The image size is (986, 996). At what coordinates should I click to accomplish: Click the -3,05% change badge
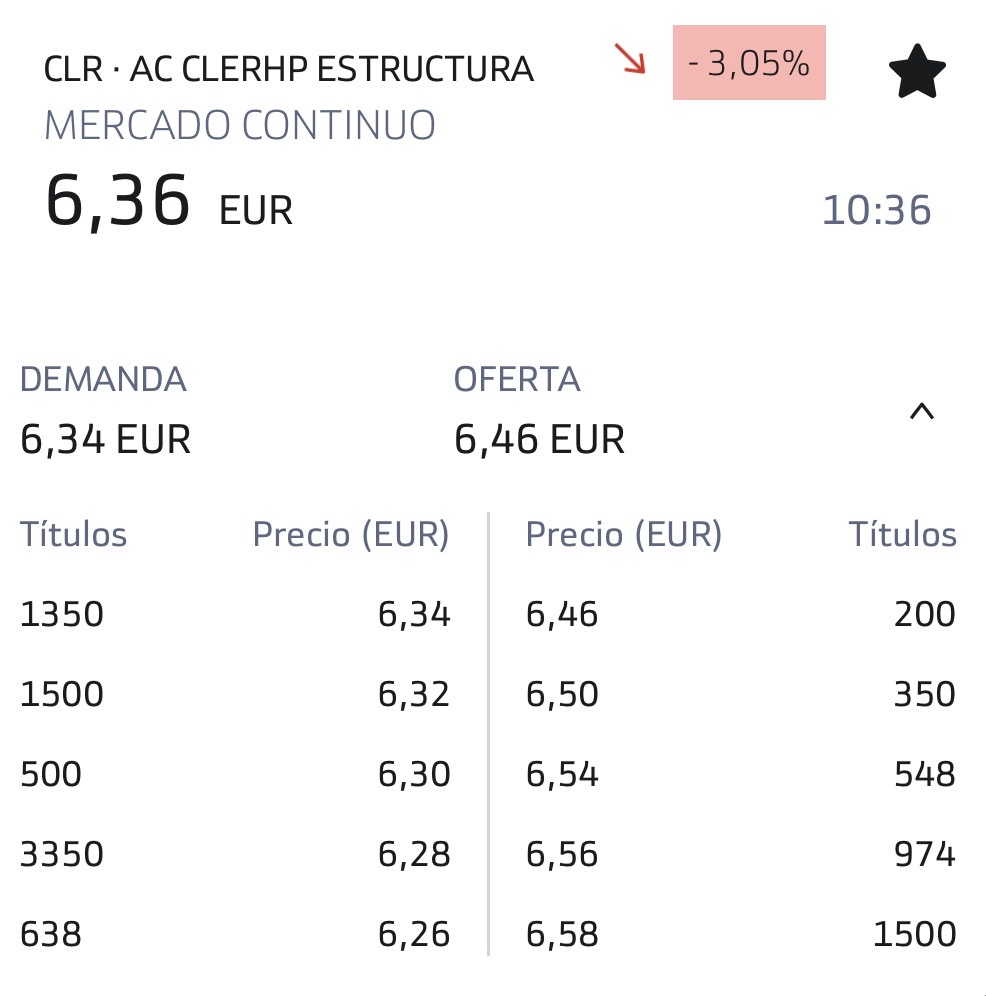tap(749, 63)
